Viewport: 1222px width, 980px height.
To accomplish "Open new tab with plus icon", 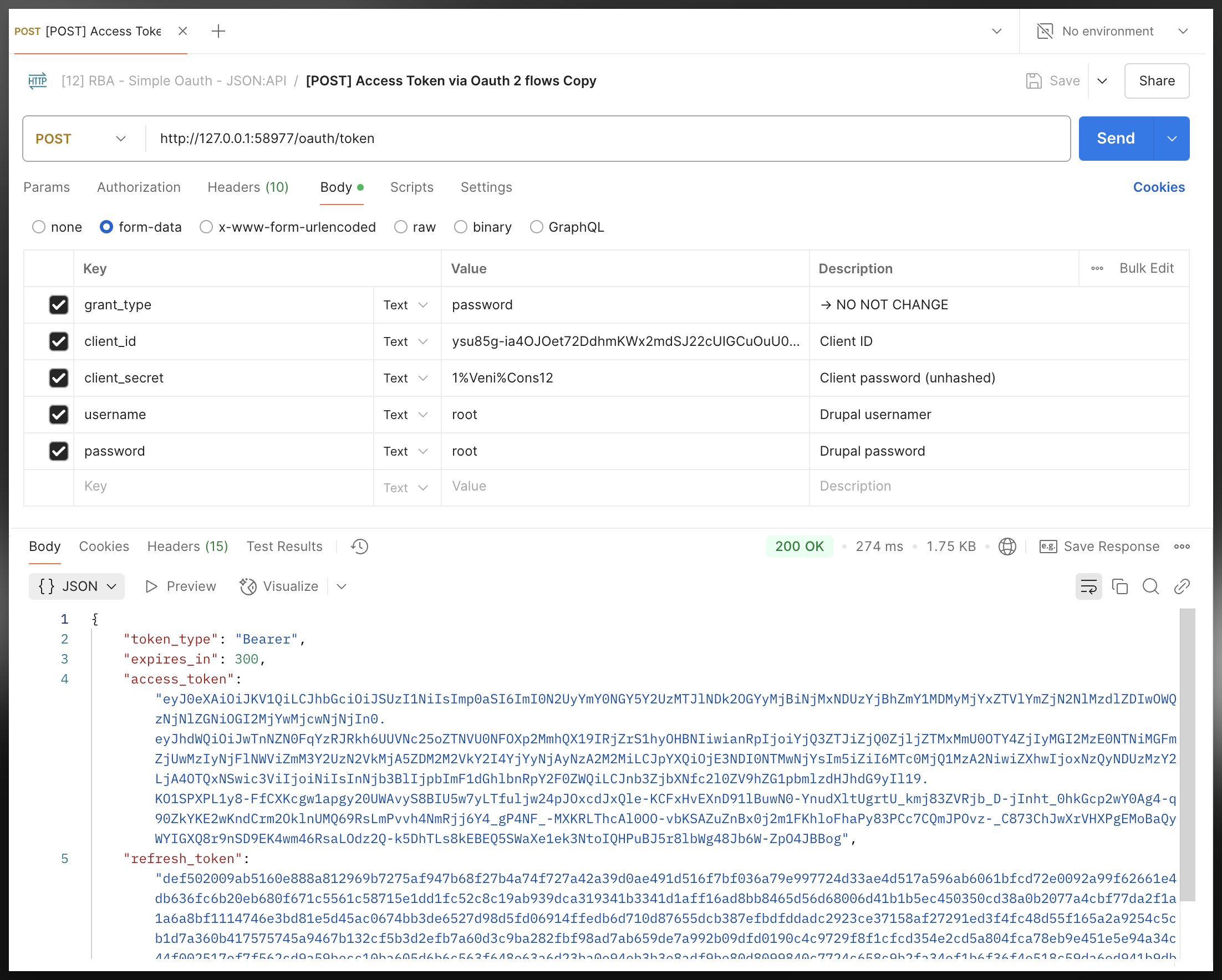I will tap(218, 31).
